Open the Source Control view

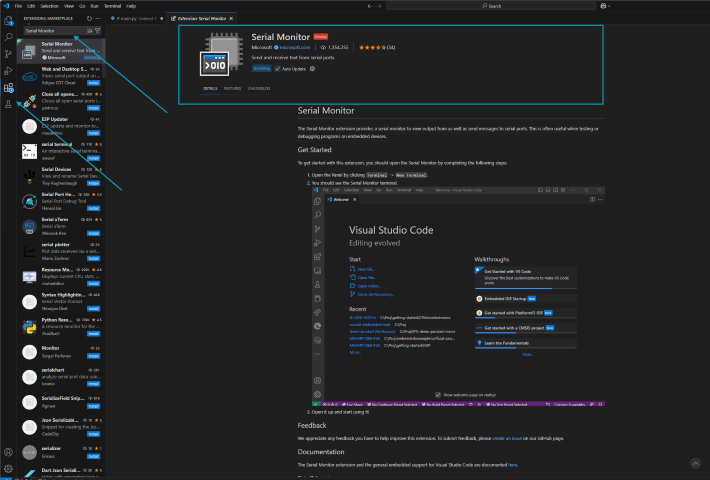(8, 54)
